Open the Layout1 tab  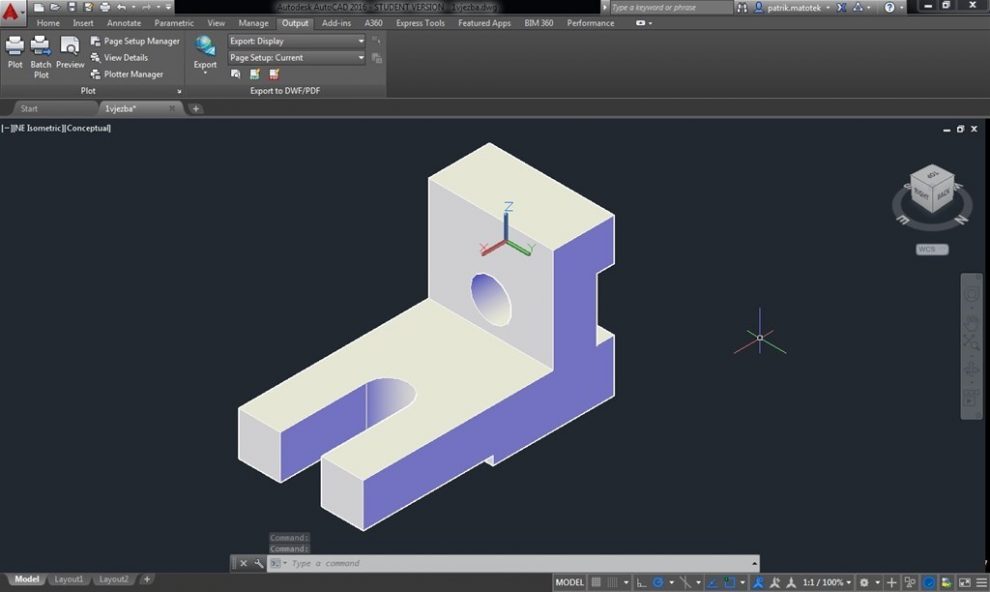click(x=69, y=579)
